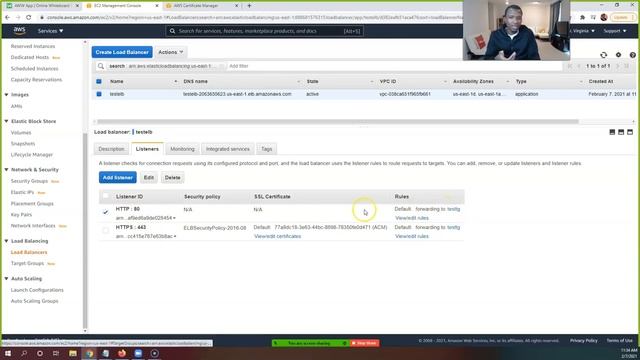This screenshot has height=360, width=640.
Task: Uncheck the HTTP : 80 listener
Action: (106, 212)
